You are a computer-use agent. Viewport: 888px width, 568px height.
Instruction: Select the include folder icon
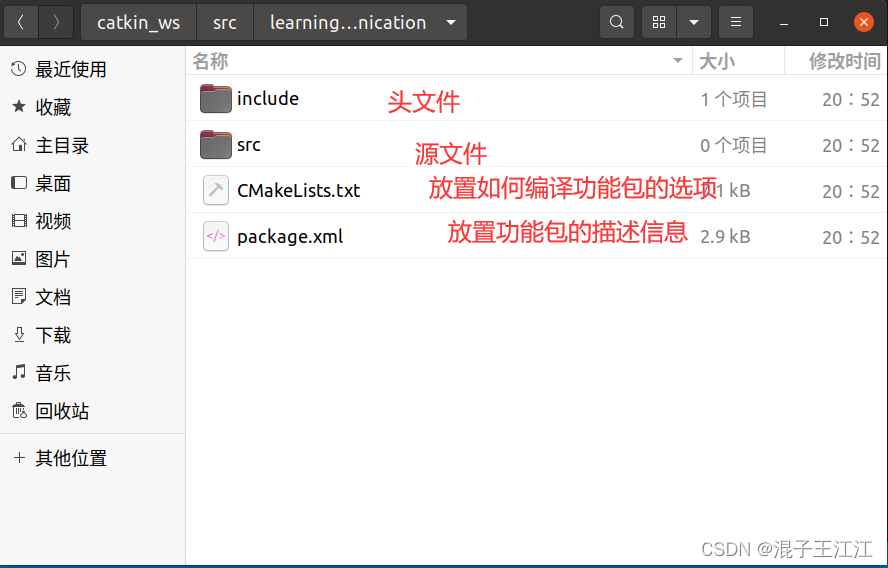(216, 99)
